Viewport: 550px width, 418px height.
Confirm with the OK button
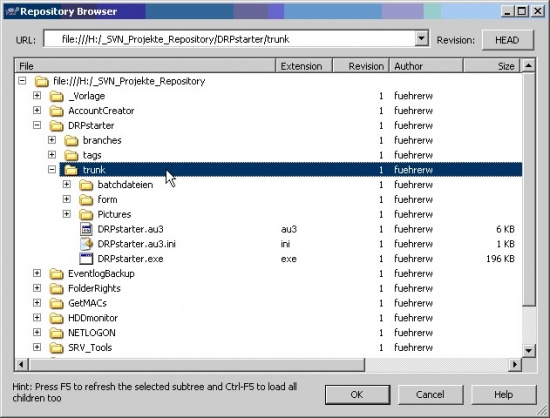coord(357,395)
